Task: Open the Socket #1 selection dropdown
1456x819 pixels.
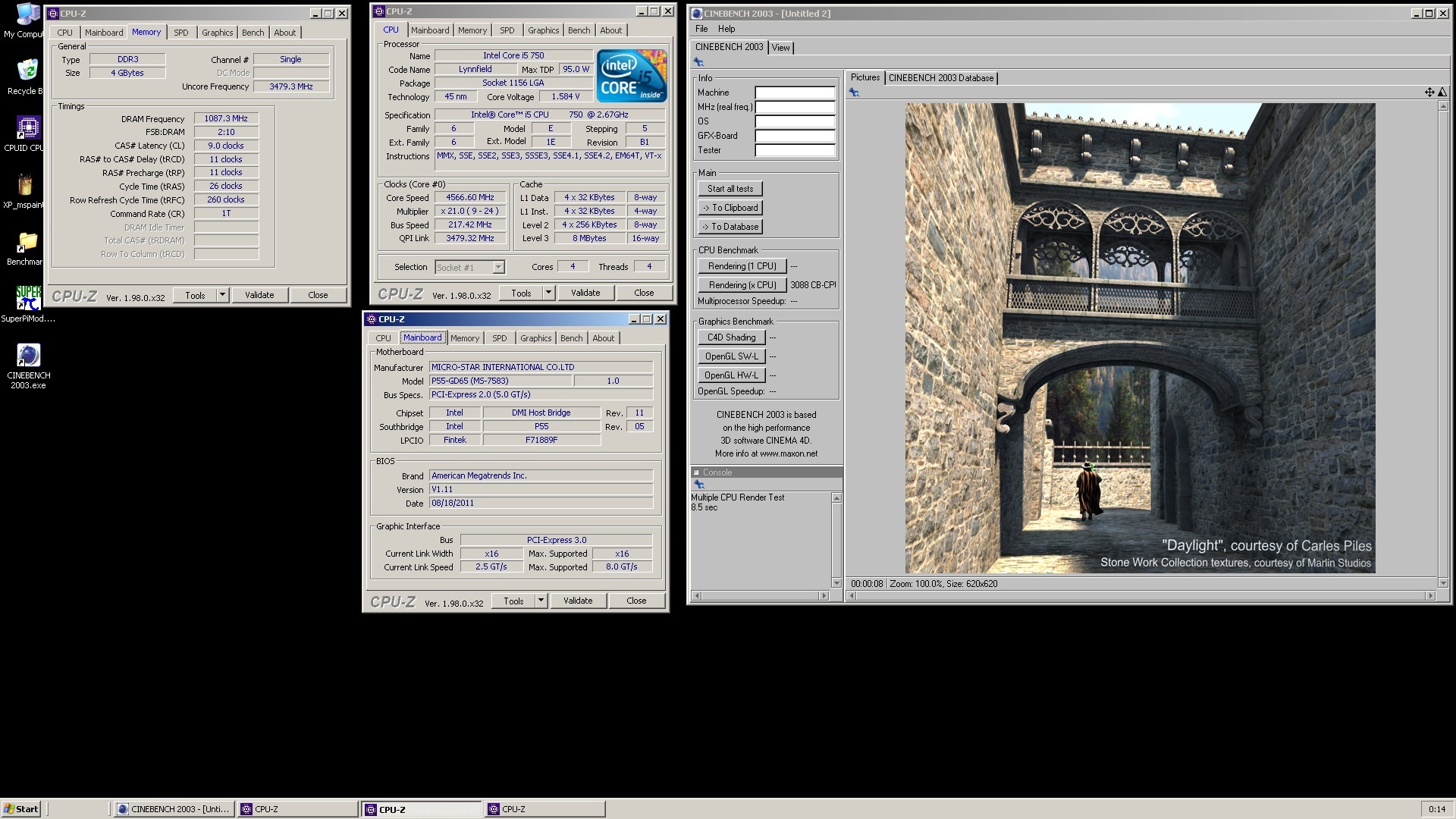Action: point(498,267)
